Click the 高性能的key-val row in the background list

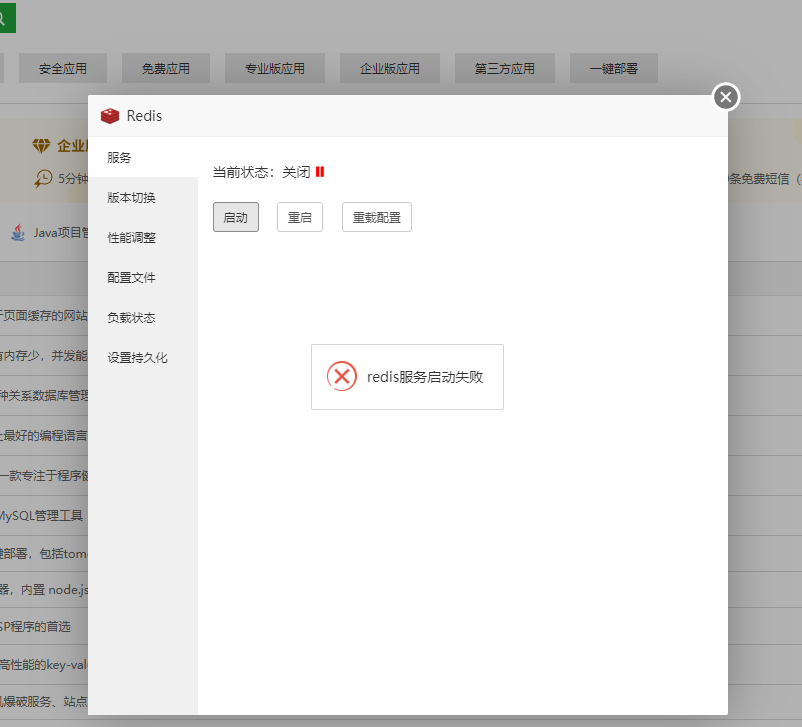[x=44, y=665]
